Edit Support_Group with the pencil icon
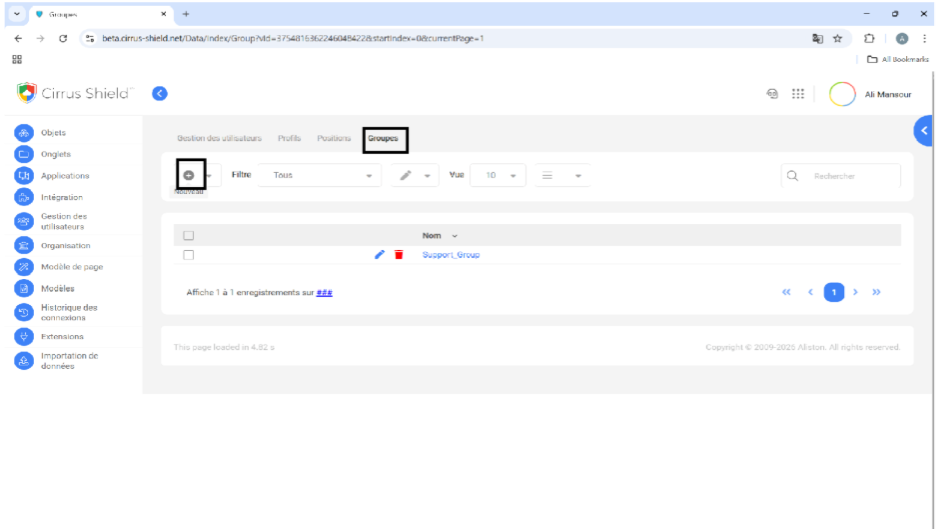The width and height of the screenshot is (936, 529). [379, 255]
